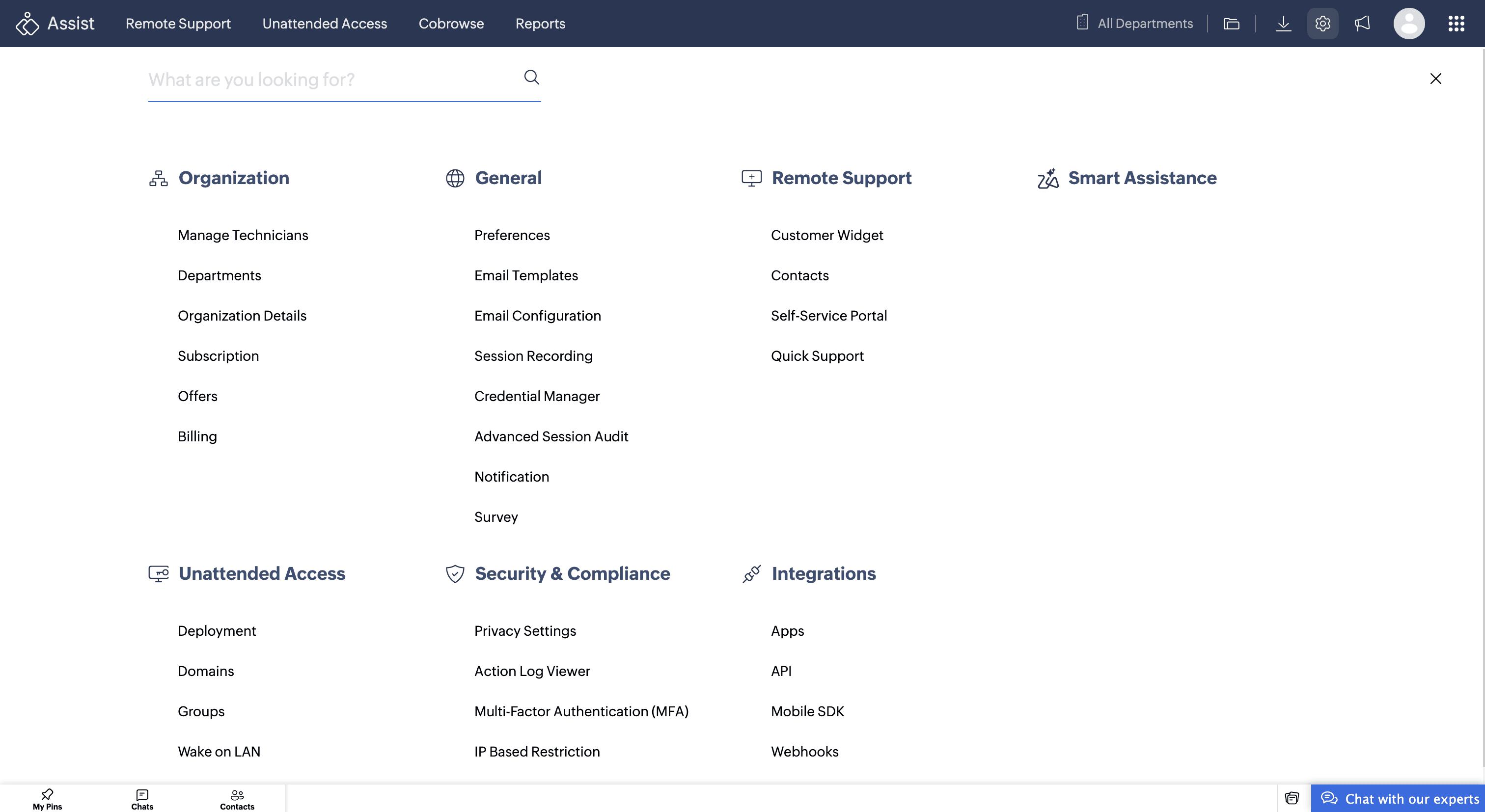This screenshot has height=812, width=1485.
Task: Open the announcements megaphone icon
Action: pyautogui.click(x=1362, y=24)
